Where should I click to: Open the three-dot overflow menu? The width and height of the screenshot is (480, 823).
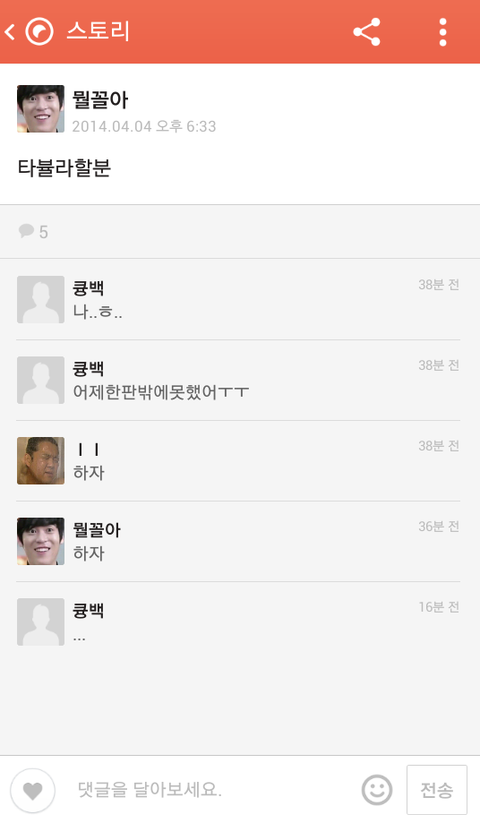click(443, 32)
